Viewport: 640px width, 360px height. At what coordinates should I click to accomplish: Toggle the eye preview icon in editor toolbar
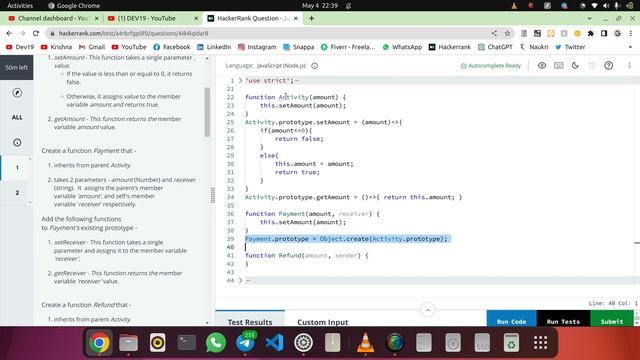pos(542,65)
